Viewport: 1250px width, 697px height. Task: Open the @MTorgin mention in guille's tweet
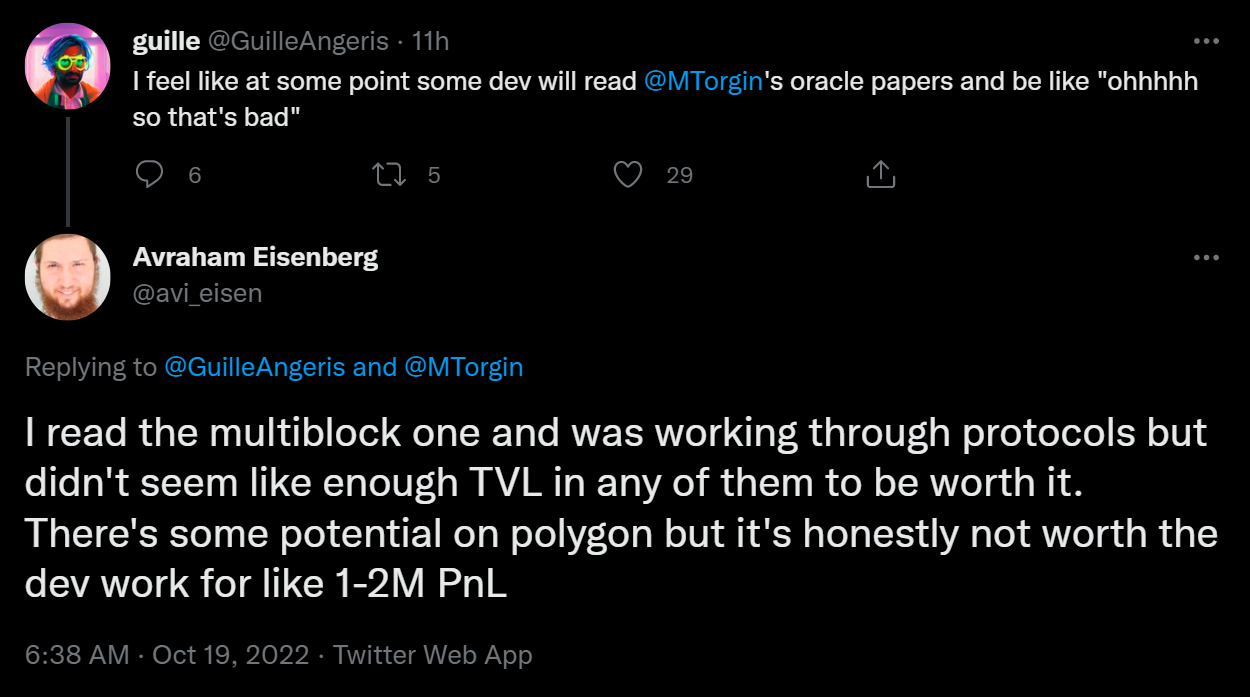pyautogui.click(x=704, y=81)
